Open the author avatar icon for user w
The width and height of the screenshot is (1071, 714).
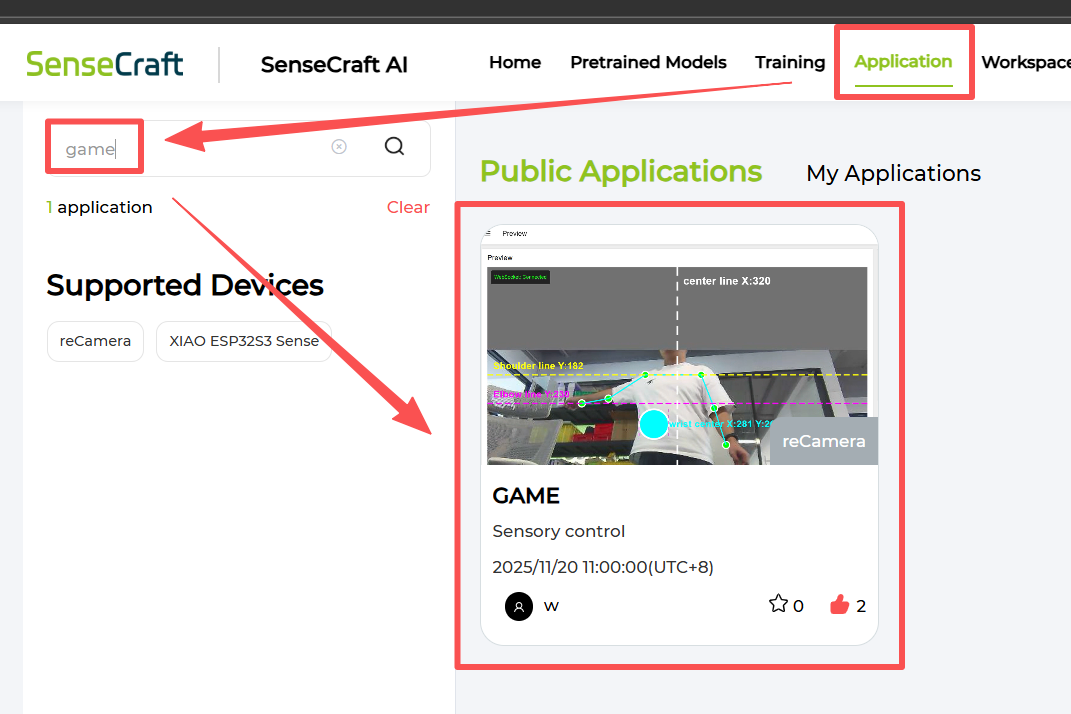point(519,606)
